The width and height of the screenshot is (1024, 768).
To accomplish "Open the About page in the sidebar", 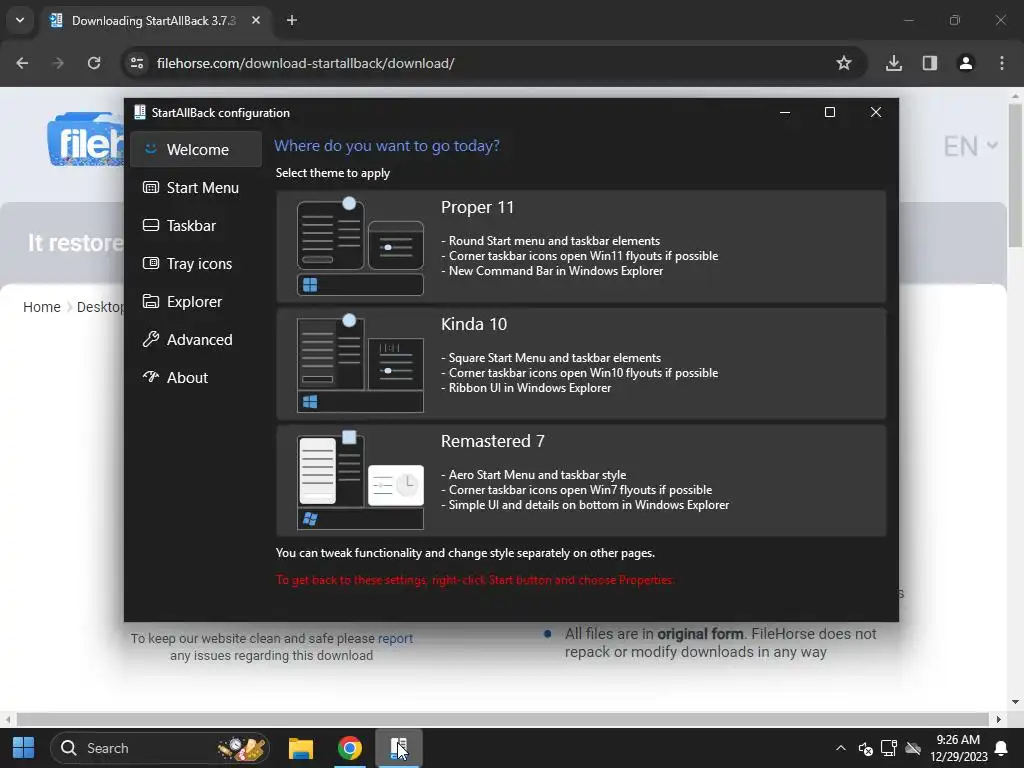I will [196, 377].
